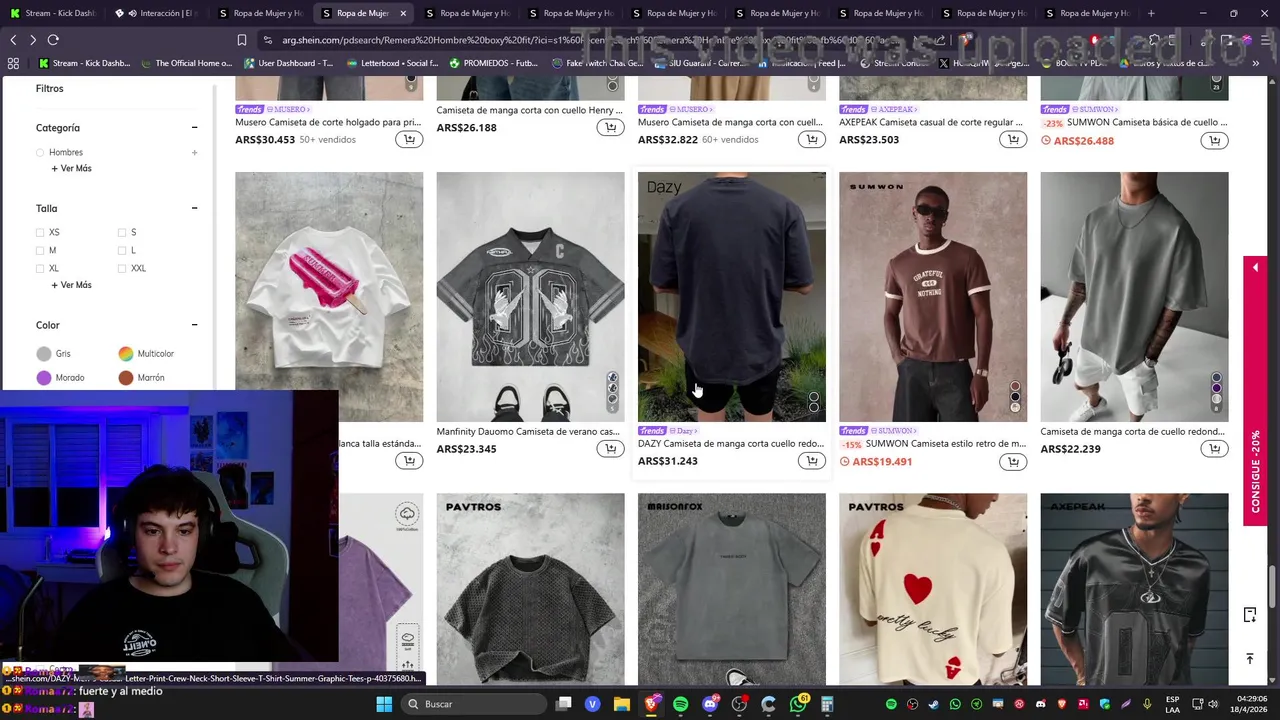Viewport: 1280px width, 720px height.
Task: Add the ARS$23.503 AXEPEAK shirt to cart
Action: pos(1013,140)
